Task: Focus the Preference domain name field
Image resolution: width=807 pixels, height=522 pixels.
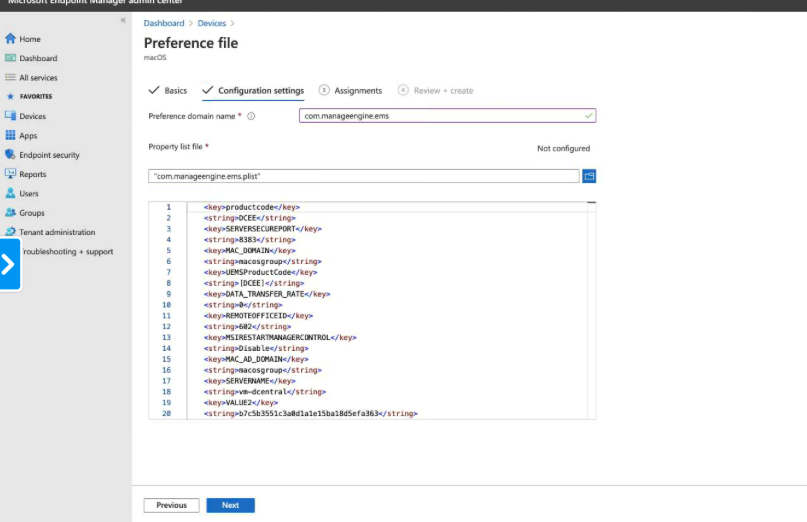Action: (x=447, y=116)
